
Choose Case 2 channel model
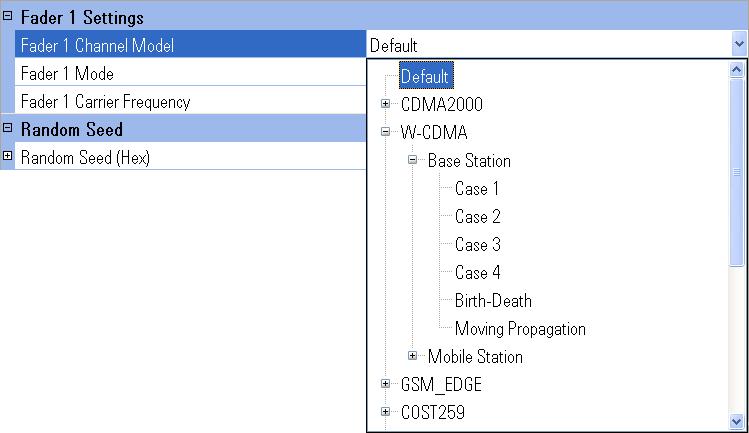(477, 216)
